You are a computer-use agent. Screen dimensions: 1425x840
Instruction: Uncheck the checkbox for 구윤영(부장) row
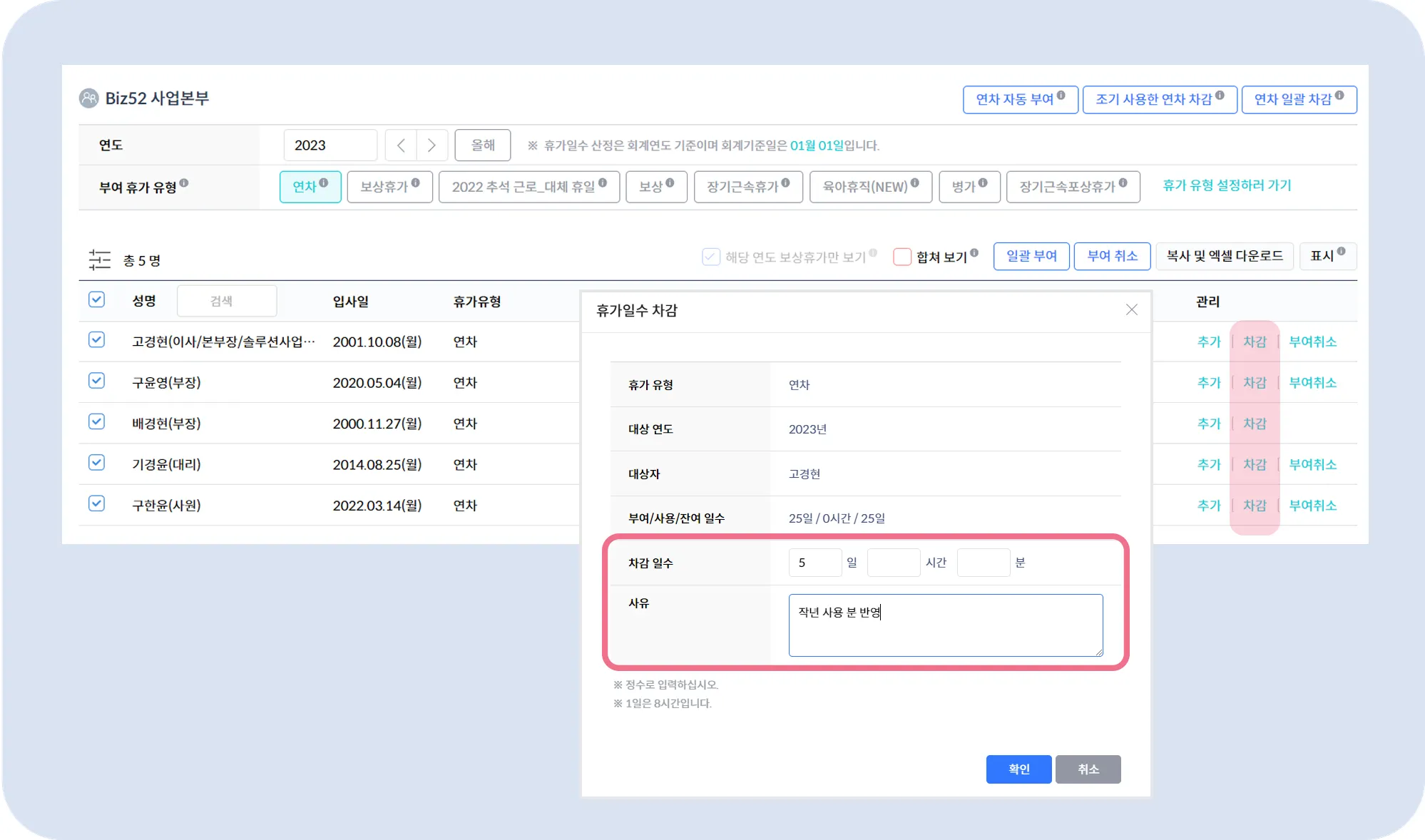97,381
